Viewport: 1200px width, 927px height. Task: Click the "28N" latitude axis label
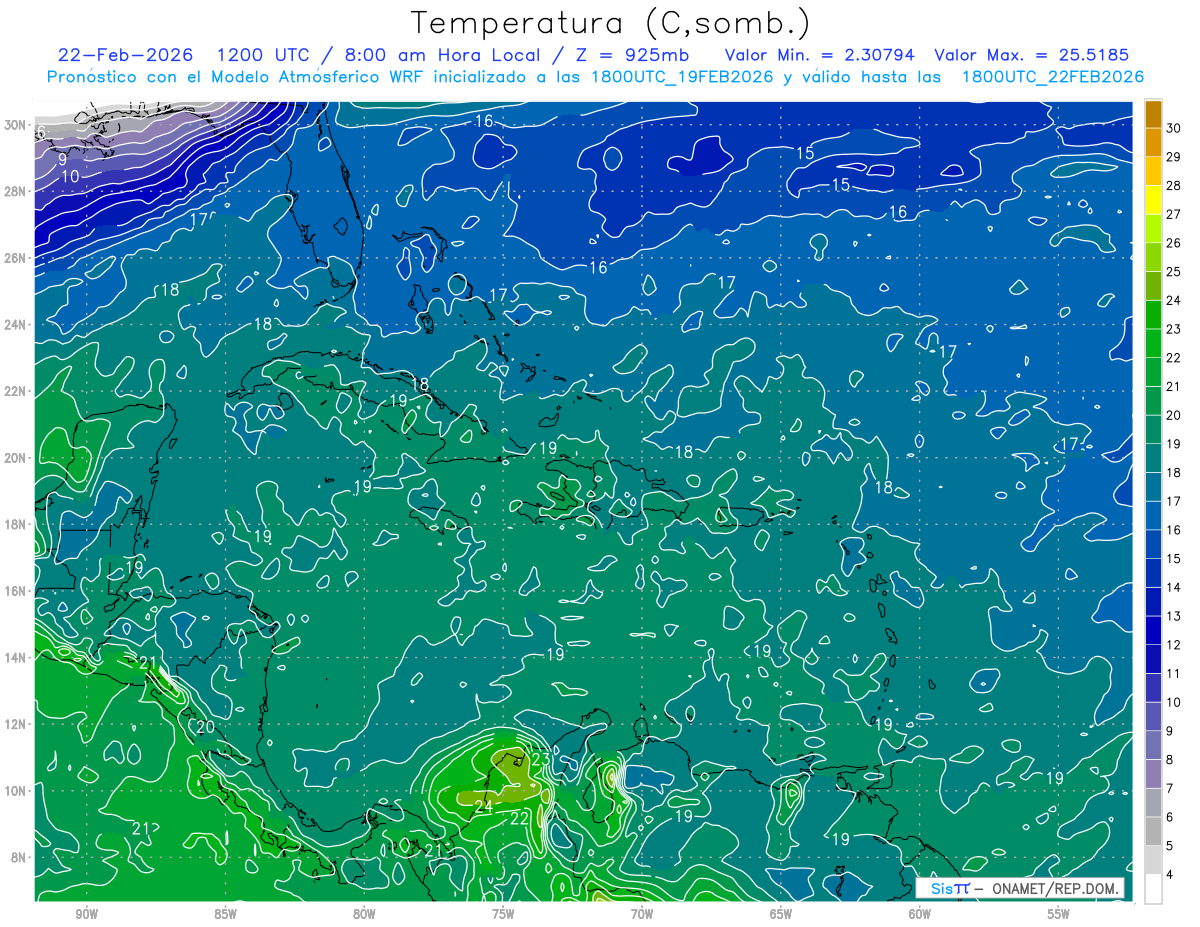(x=15, y=191)
